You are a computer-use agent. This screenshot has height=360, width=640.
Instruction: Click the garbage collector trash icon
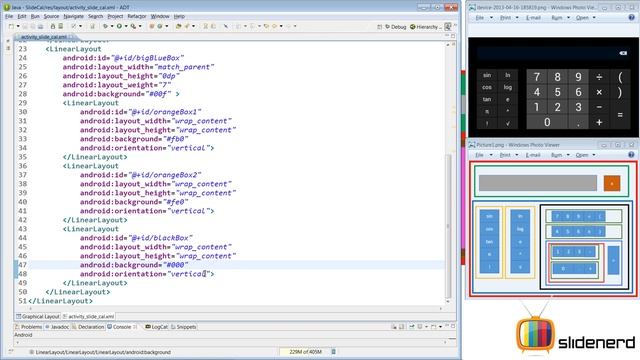click(x=333, y=352)
